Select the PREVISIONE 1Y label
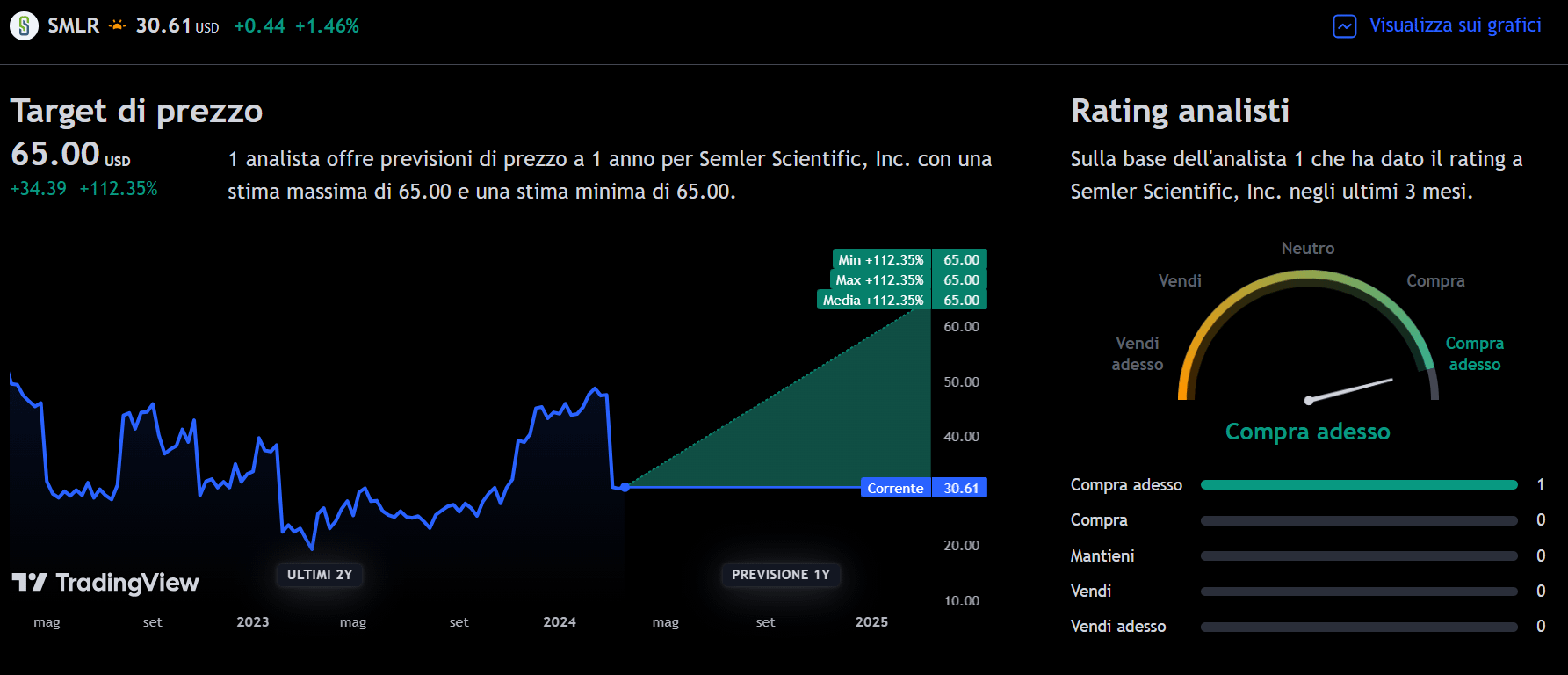The width and height of the screenshot is (1568, 675). point(781,575)
